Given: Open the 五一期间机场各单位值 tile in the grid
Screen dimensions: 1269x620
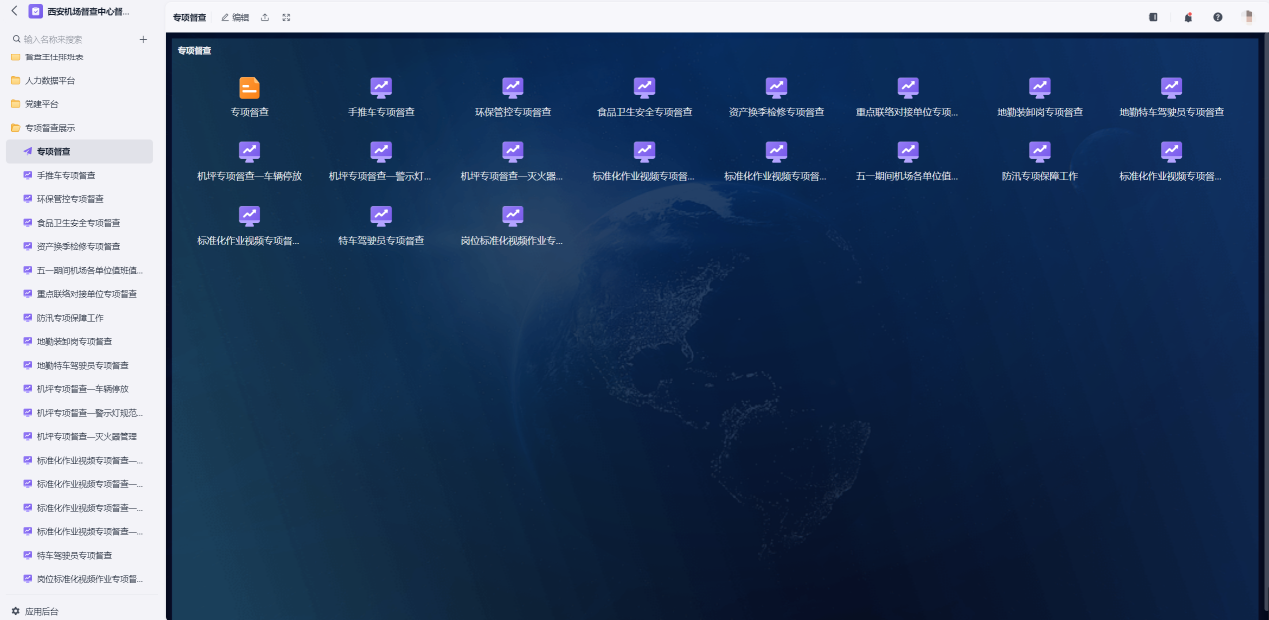Looking at the screenshot, I should tap(908, 161).
